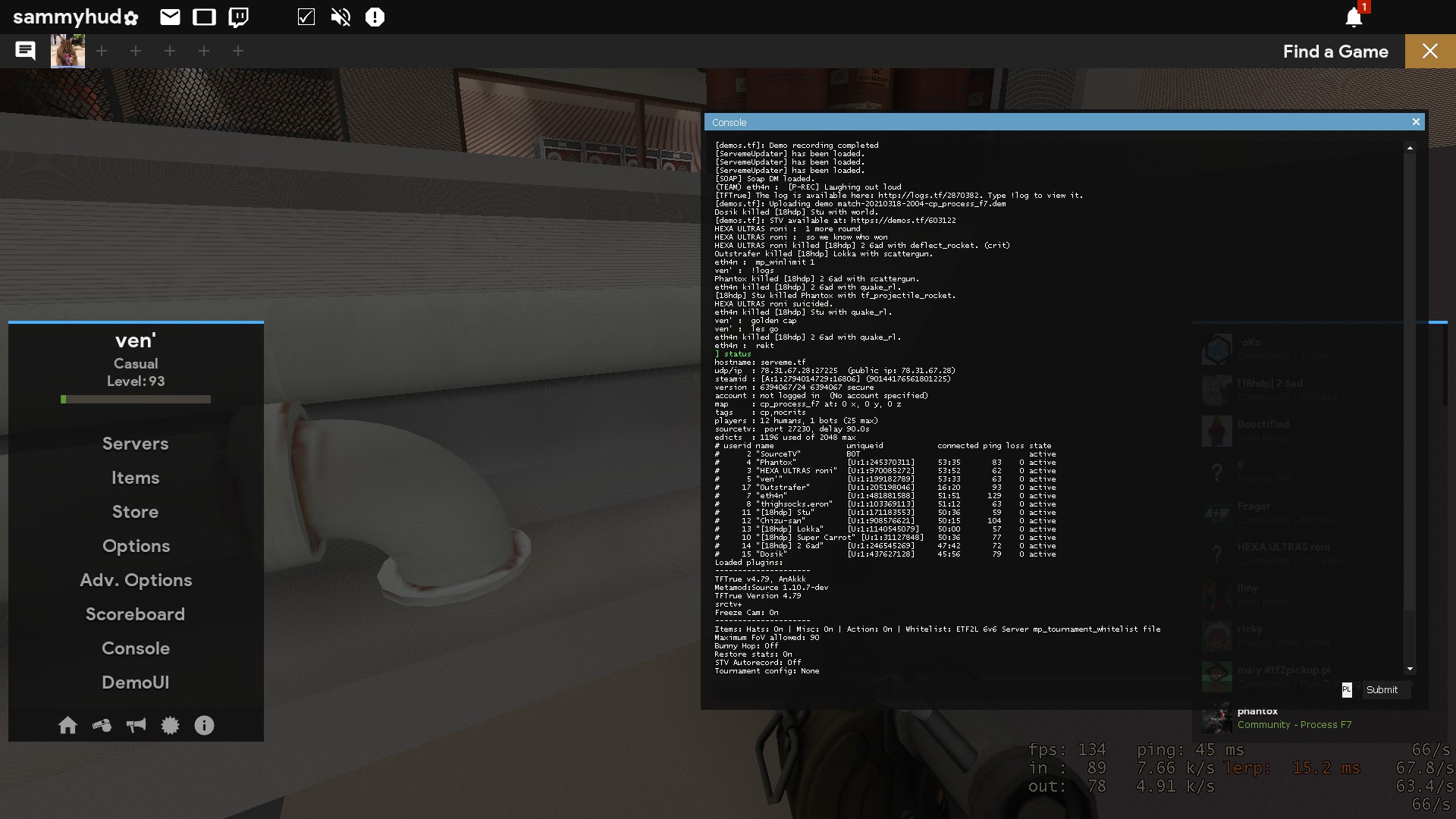Image resolution: width=1456 pixels, height=819 pixels.
Task: Click the home icon in menu panel
Action: click(67, 726)
